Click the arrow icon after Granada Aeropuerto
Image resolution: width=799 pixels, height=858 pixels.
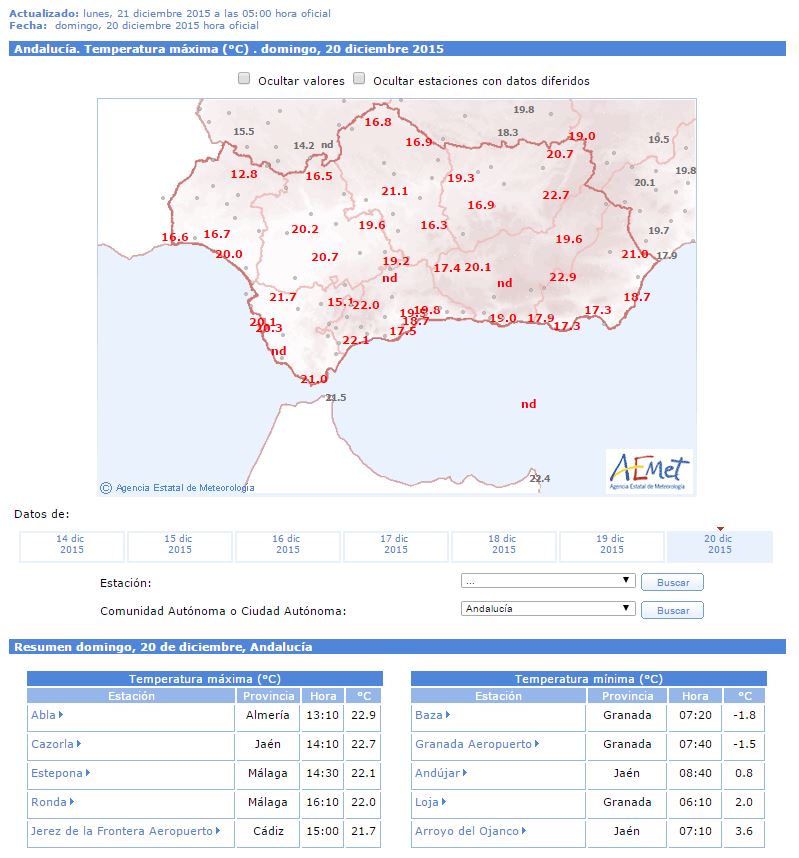point(538,744)
